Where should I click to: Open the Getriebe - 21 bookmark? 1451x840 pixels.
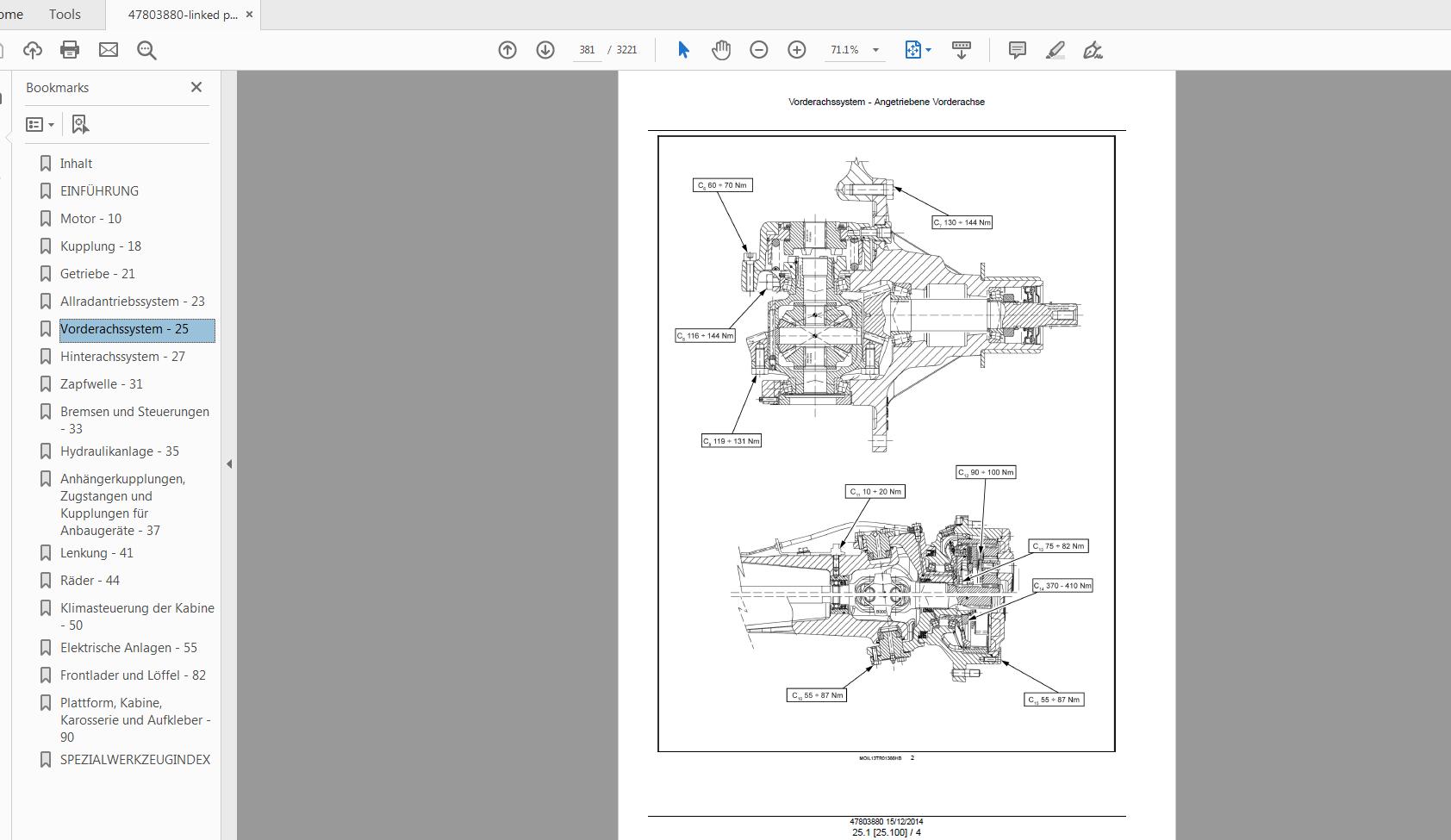[97, 274]
